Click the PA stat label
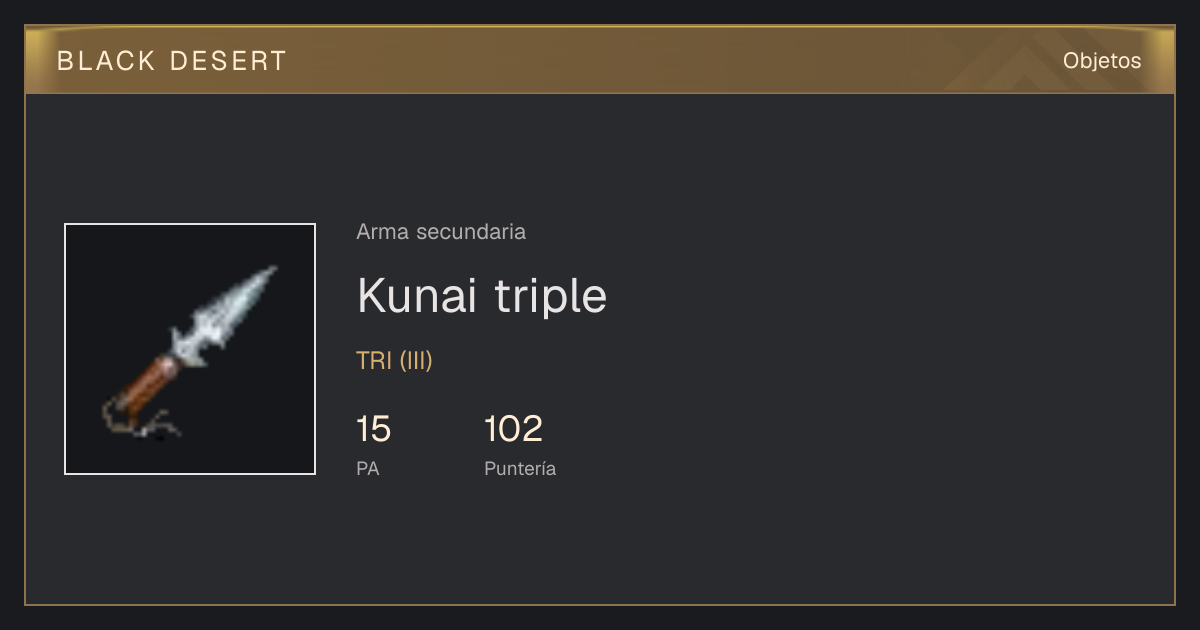1200x630 pixels. pos(368,468)
